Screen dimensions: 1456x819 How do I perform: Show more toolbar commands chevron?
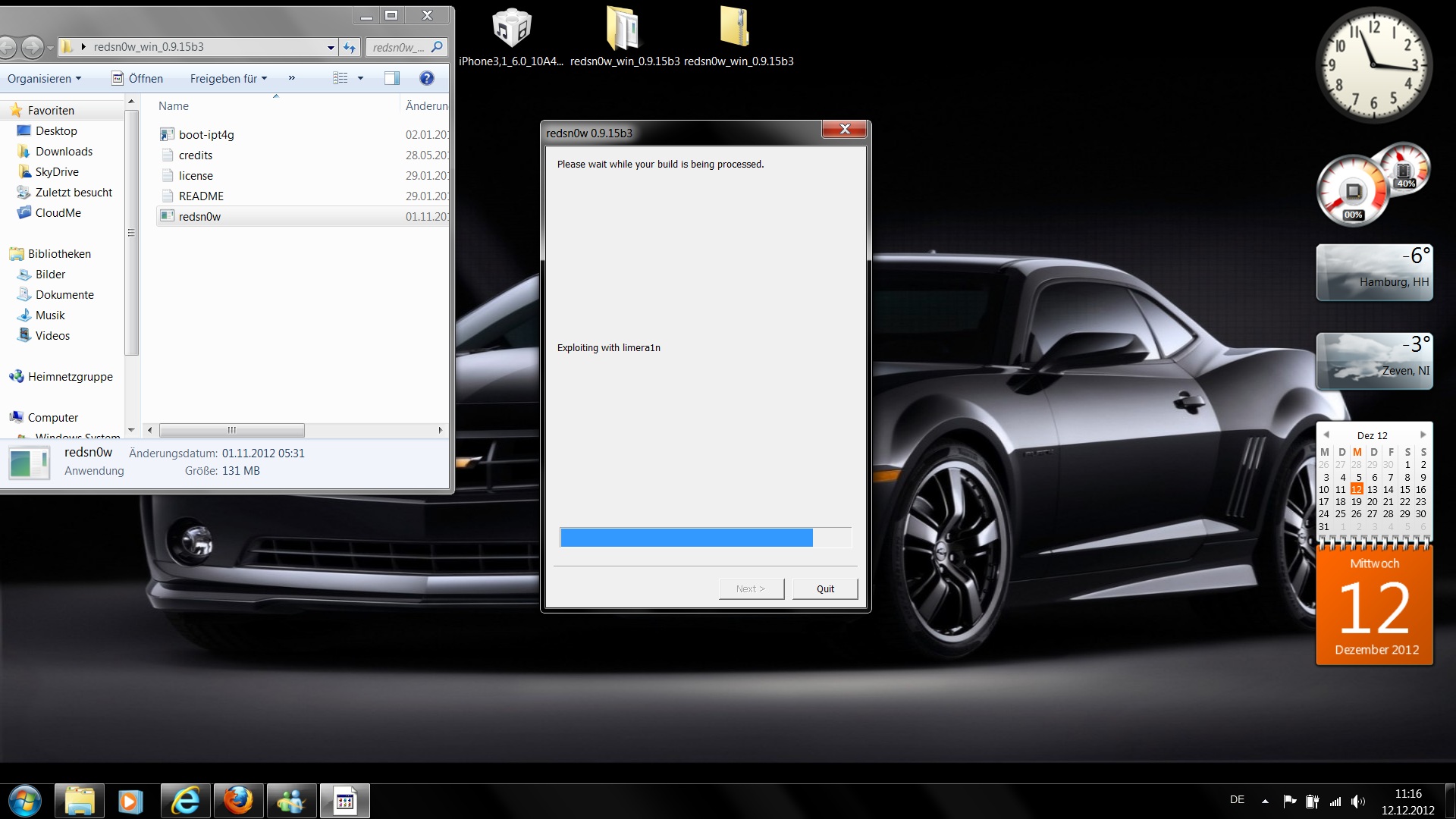pyautogui.click(x=291, y=78)
